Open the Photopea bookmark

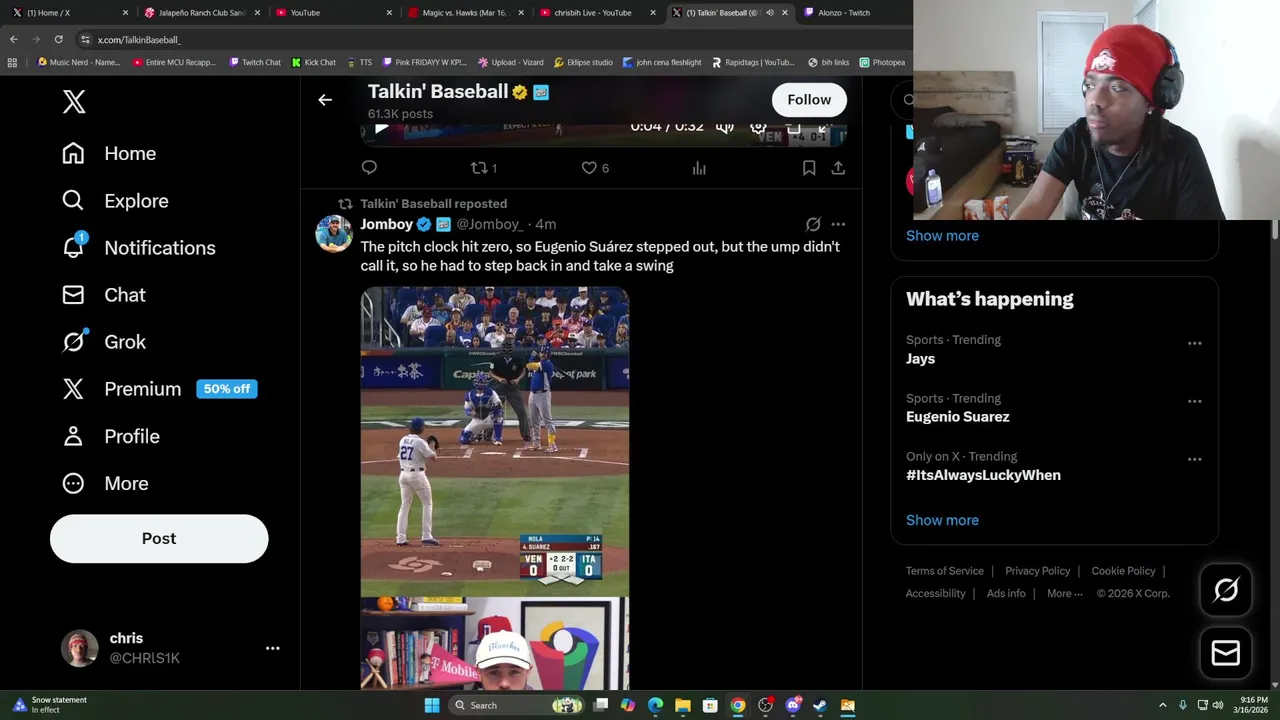pyautogui.click(x=882, y=62)
